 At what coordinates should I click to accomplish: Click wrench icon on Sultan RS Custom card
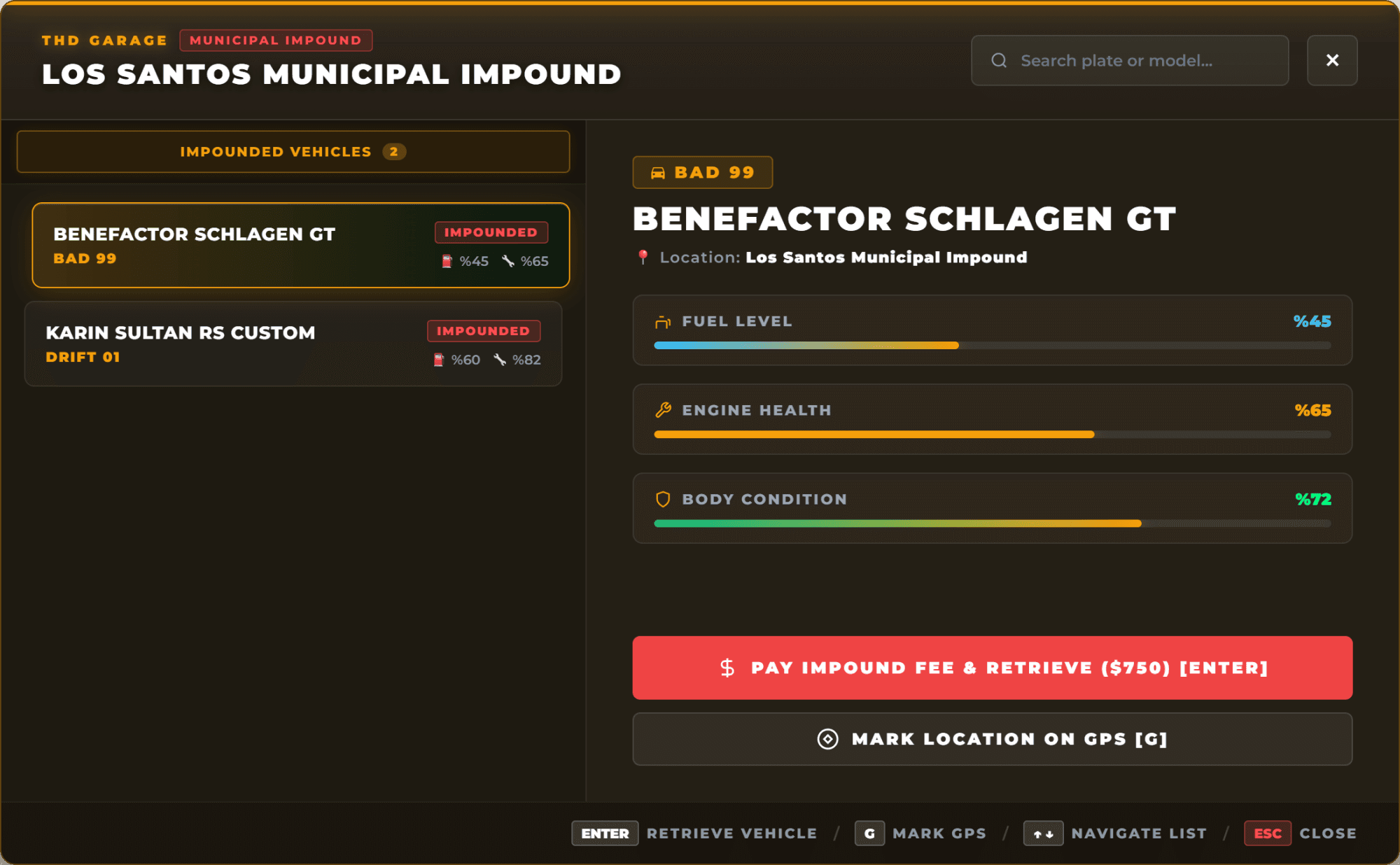click(500, 360)
